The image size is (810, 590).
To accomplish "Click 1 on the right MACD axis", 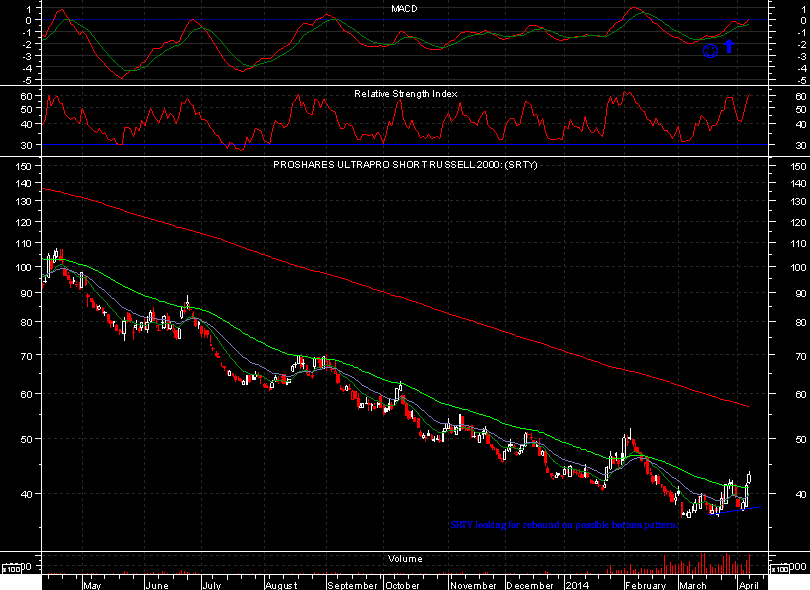I will (803, 9).
